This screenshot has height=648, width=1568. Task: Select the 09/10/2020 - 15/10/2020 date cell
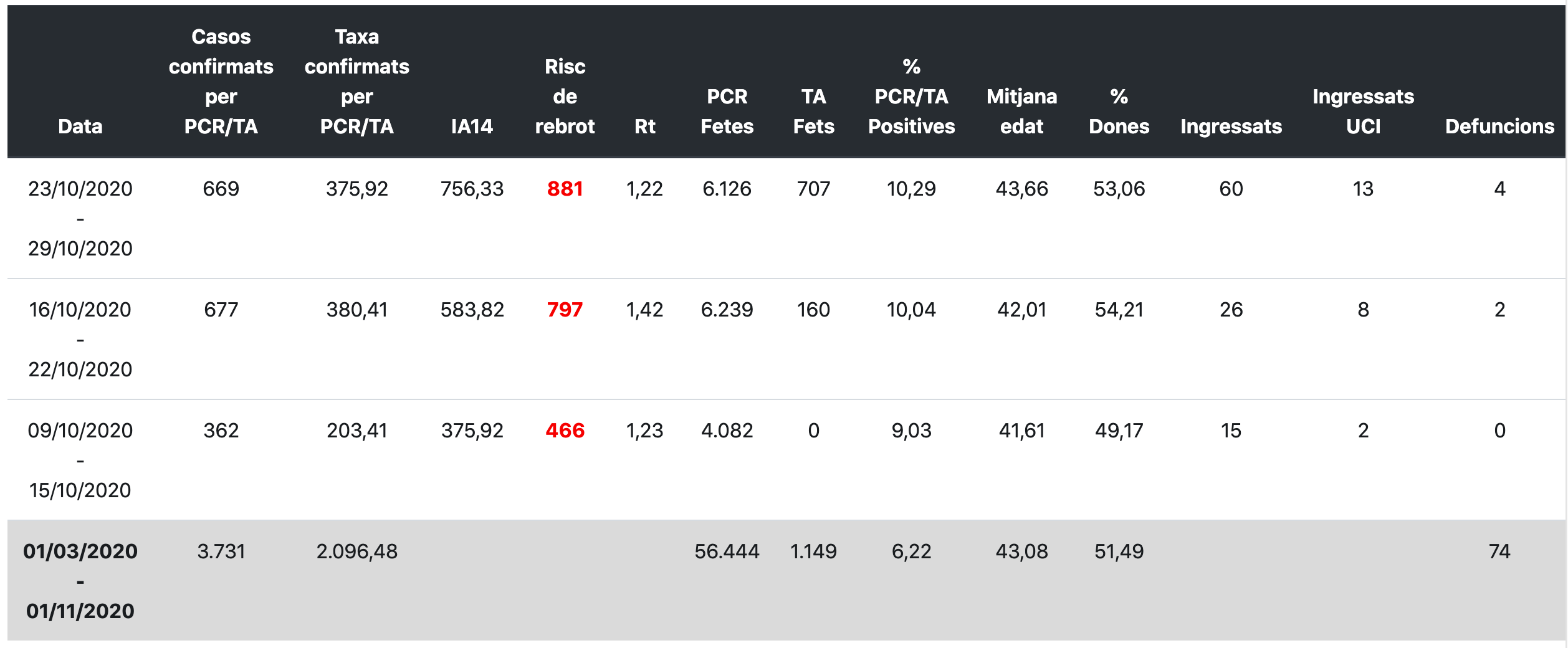[80, 460]
